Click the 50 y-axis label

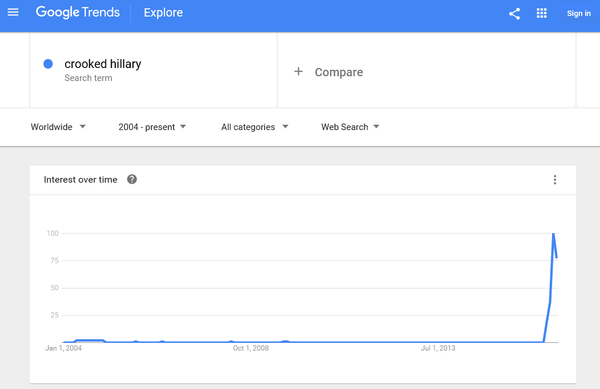[54, 288]
